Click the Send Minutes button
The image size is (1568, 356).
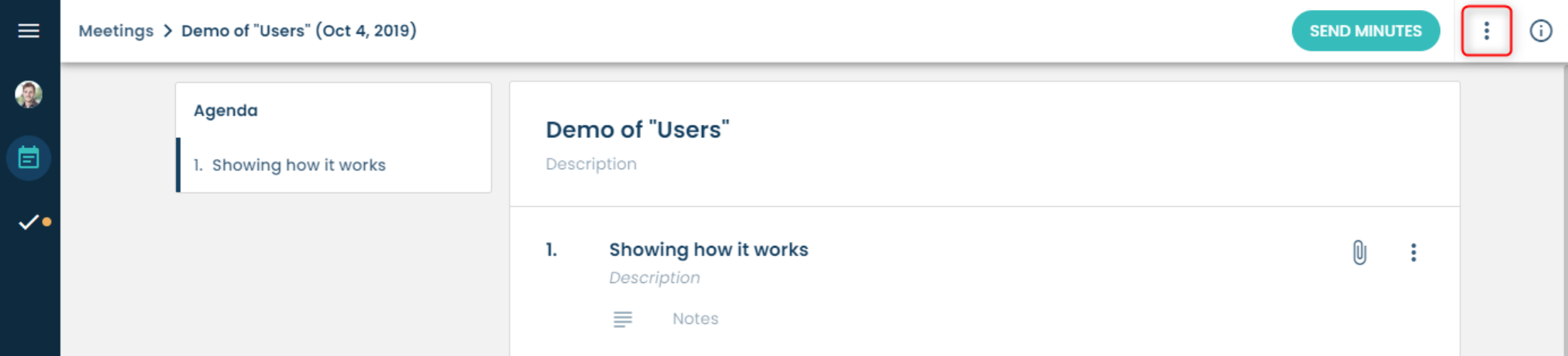pyautogui.click(x=1365, y=31)
